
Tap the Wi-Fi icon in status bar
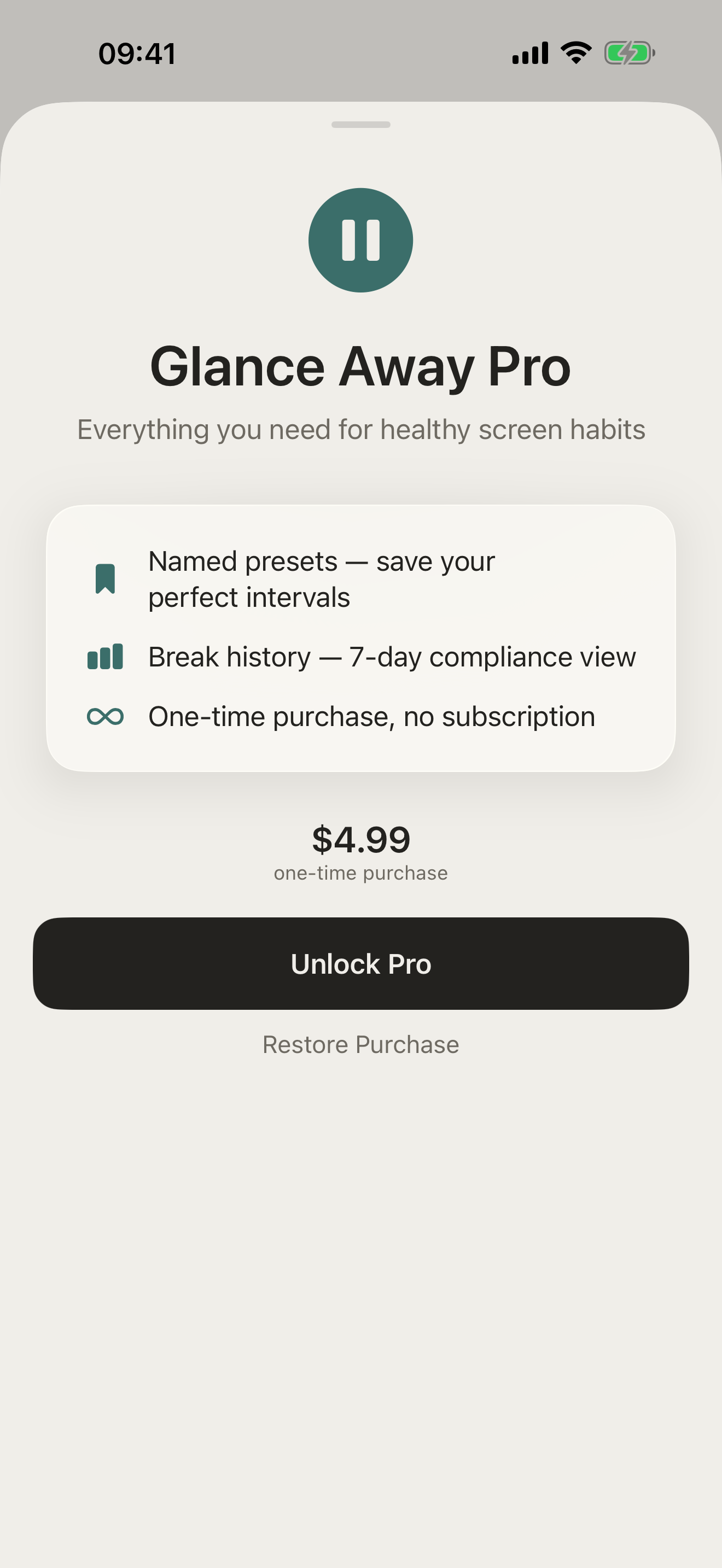576,53
